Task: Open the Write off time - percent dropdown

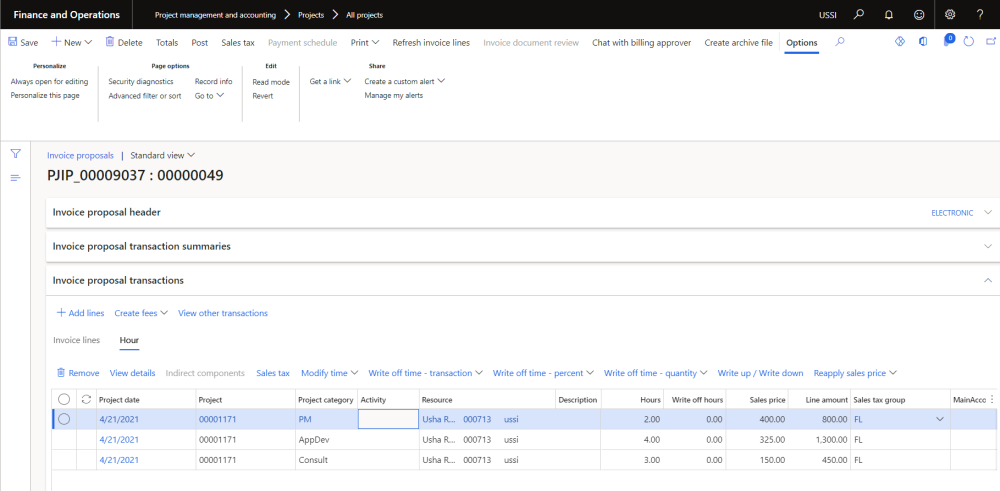Action: (x=544, y=373)
